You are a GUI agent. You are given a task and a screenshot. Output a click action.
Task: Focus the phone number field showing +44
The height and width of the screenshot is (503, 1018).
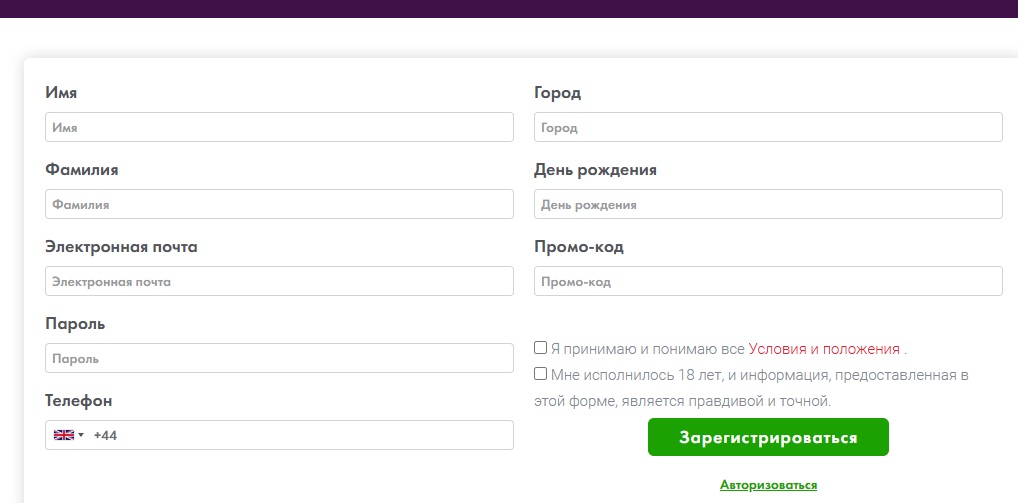pos(300,435)
